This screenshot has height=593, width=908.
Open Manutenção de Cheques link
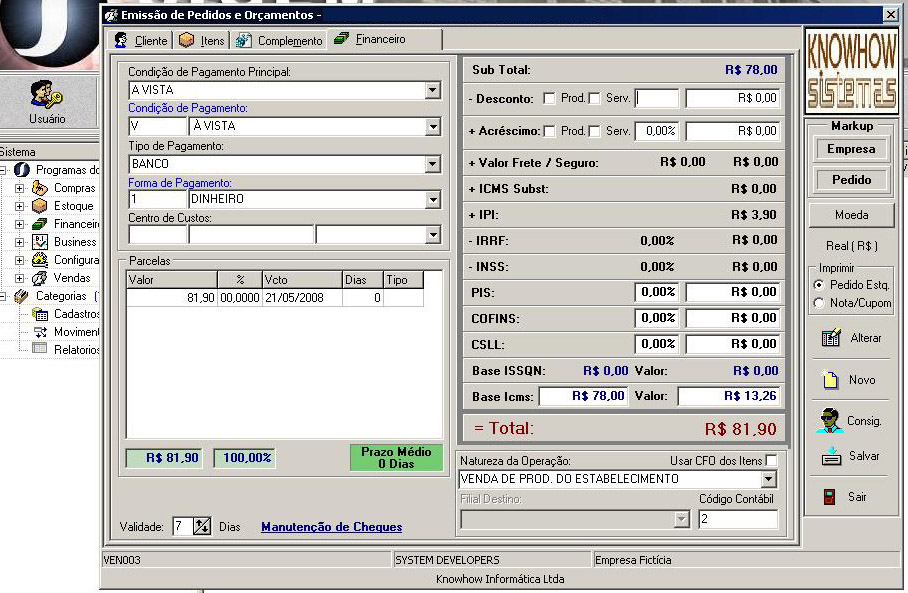pyautogui.click(x=331, y=527)
